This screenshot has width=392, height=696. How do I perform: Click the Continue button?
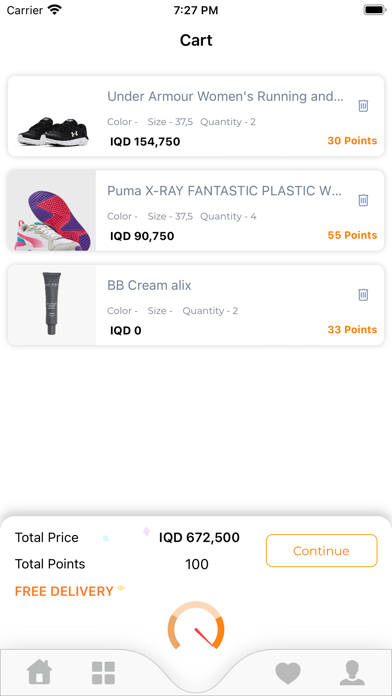click(x=321, y=550)
